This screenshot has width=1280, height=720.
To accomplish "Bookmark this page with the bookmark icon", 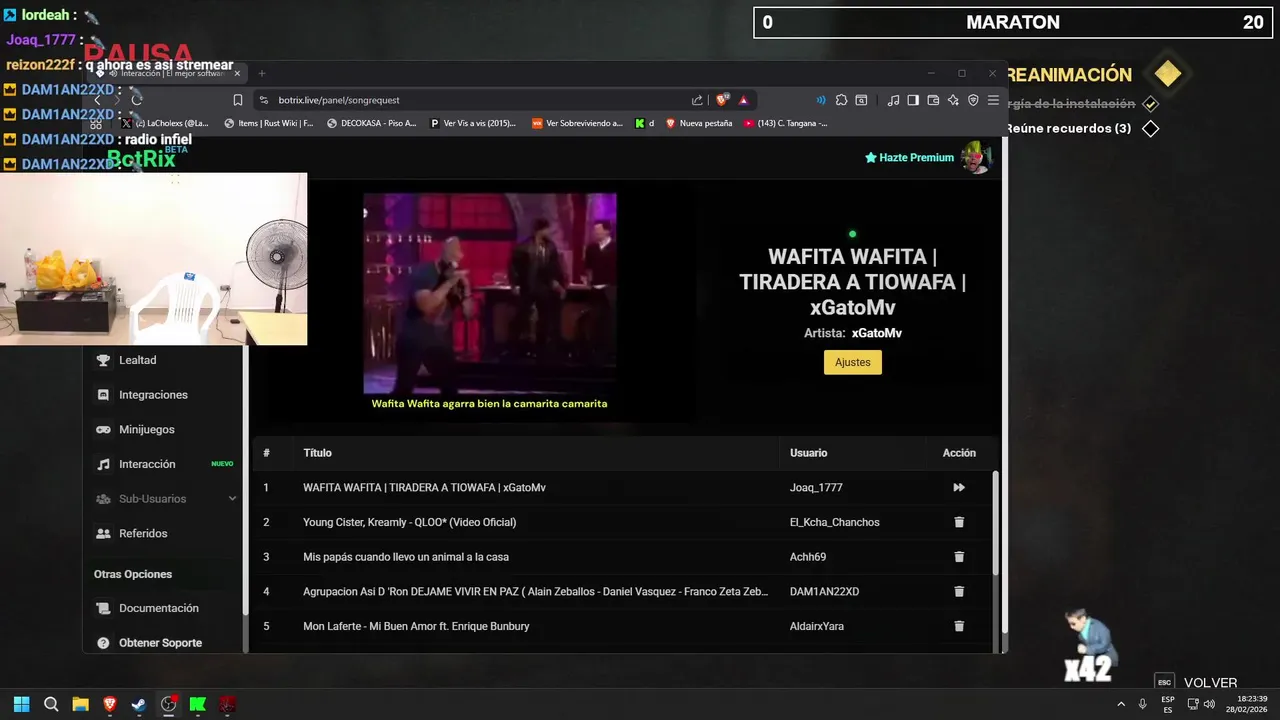I will pos(238,100).
